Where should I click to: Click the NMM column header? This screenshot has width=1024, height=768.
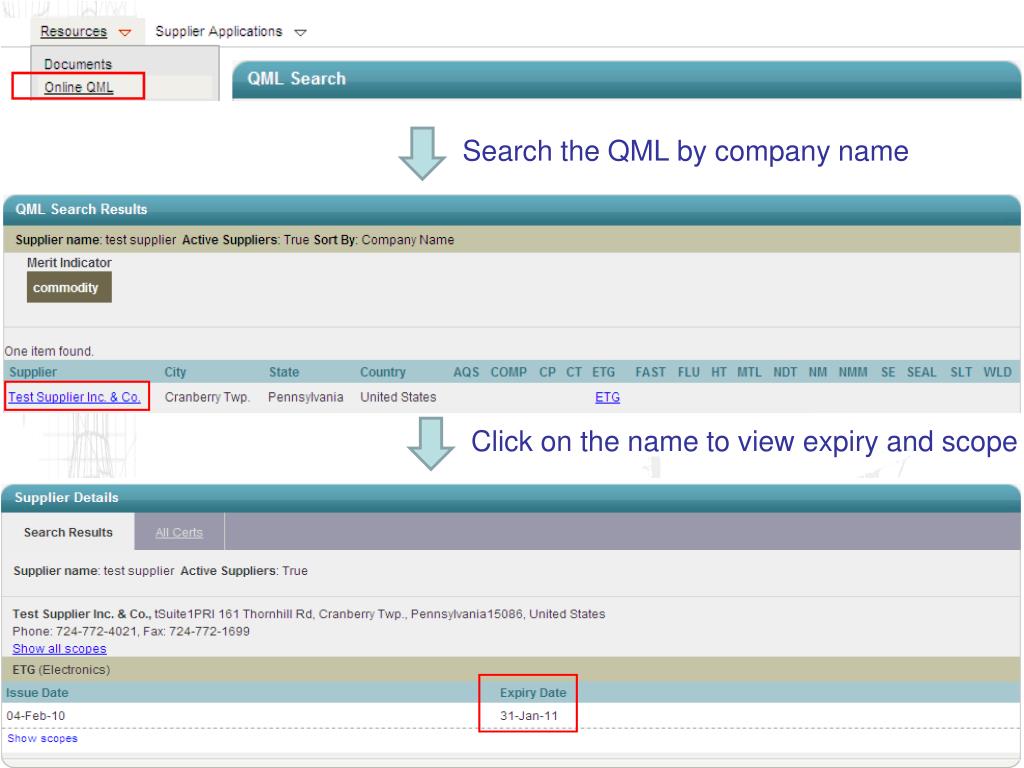coord(853,372)
